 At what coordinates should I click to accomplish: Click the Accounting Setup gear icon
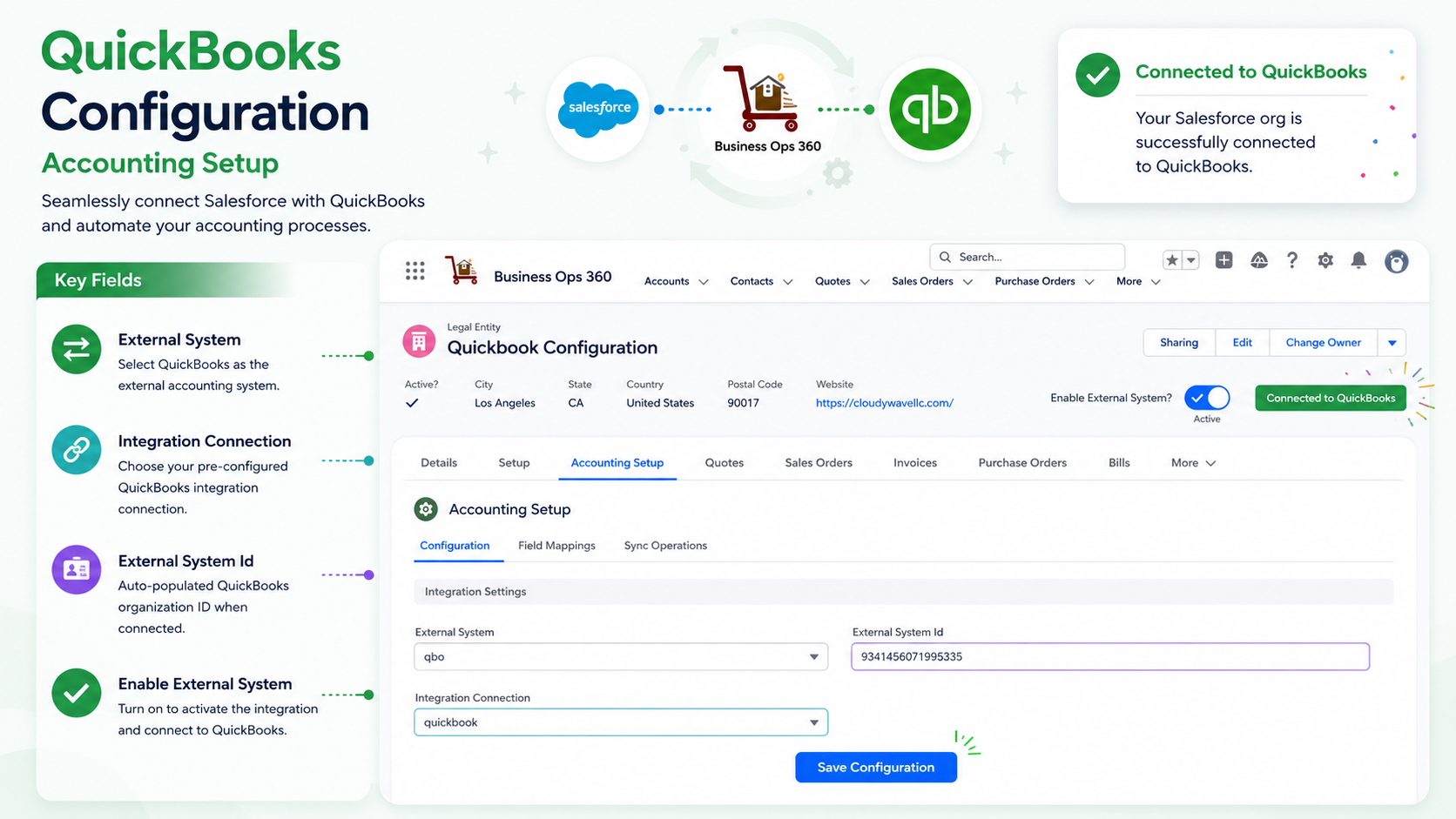click(x=426, y=509)
